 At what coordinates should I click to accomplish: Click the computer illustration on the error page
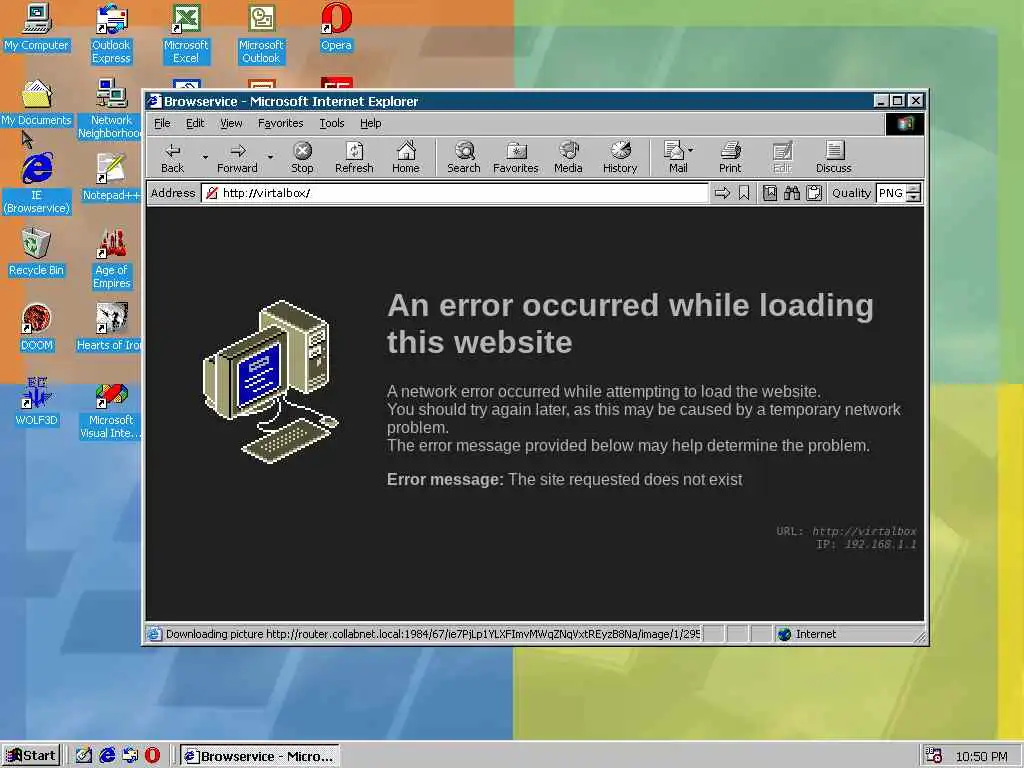pos(270,381)
